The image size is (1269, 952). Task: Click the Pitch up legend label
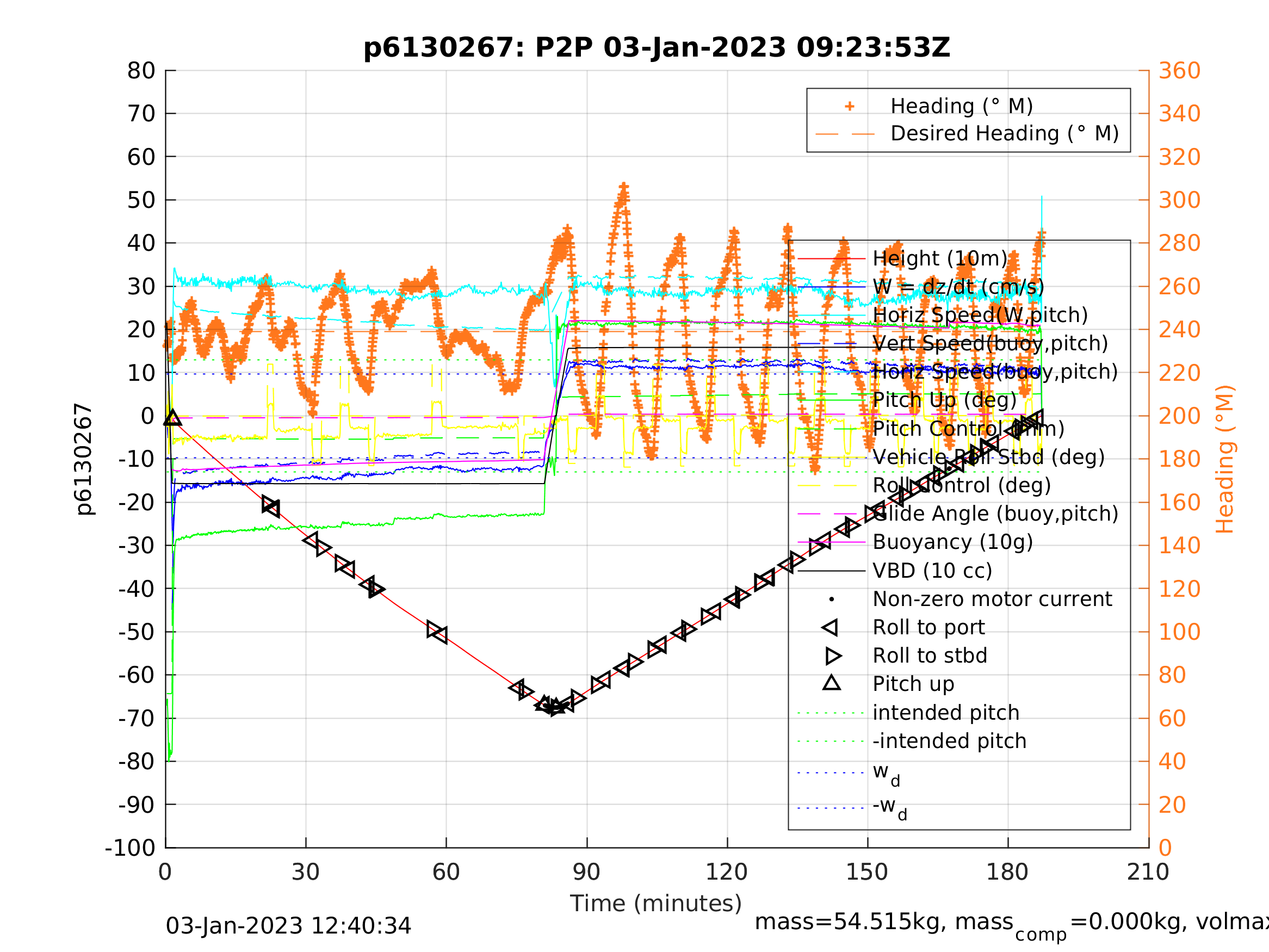[x=913, y=684]
